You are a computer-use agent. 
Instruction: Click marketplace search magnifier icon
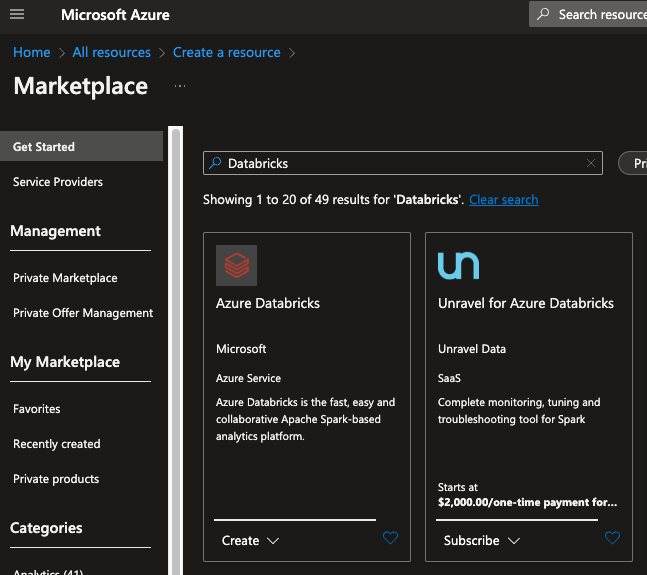pos(215,163)
